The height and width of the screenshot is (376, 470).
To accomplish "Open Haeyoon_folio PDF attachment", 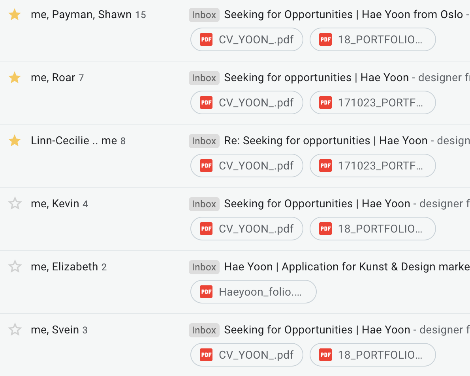I will click(x=253, y=292).
